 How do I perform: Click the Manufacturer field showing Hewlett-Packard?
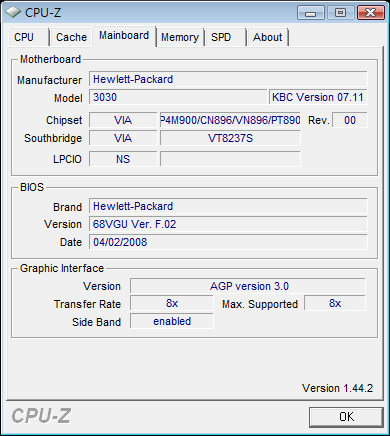[228, 79]
